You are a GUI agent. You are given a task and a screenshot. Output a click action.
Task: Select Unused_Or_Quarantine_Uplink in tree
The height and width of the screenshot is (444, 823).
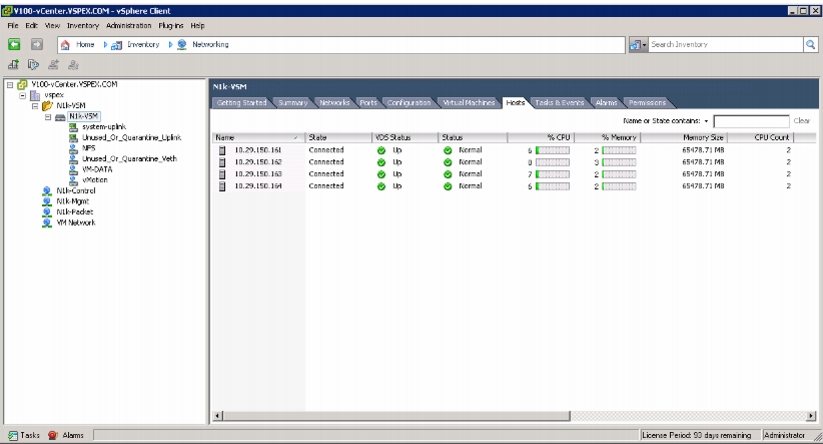point(132,138)
